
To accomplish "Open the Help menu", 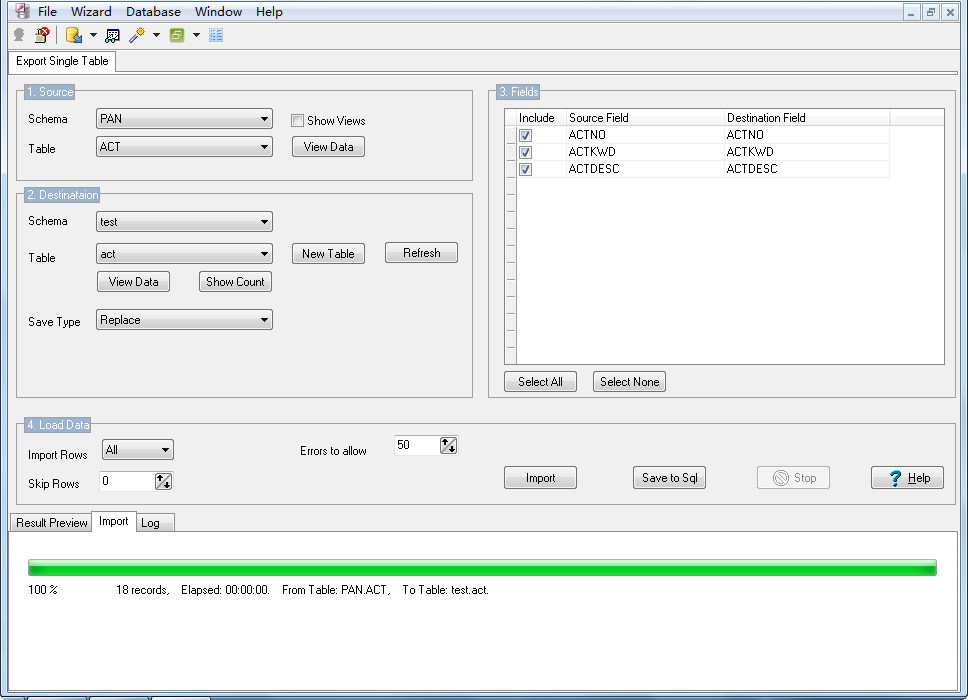I will [x=269, y=12].
